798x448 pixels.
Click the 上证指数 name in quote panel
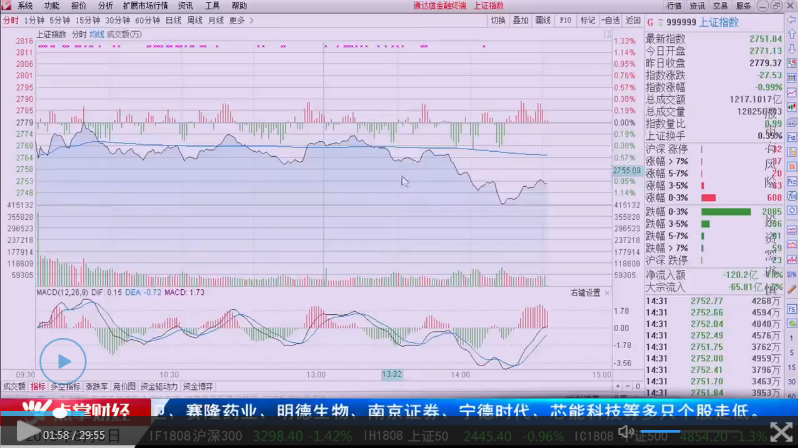[x=718, y=22]
